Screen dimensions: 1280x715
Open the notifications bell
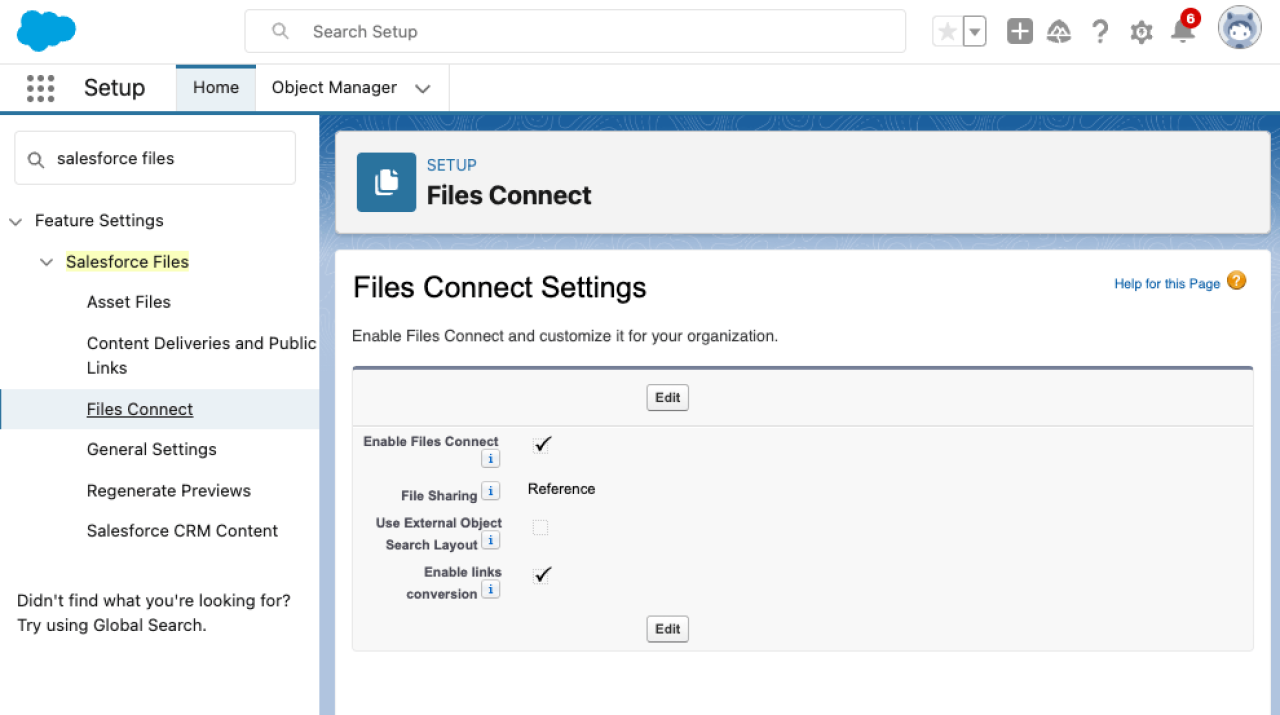point(1183,30)
